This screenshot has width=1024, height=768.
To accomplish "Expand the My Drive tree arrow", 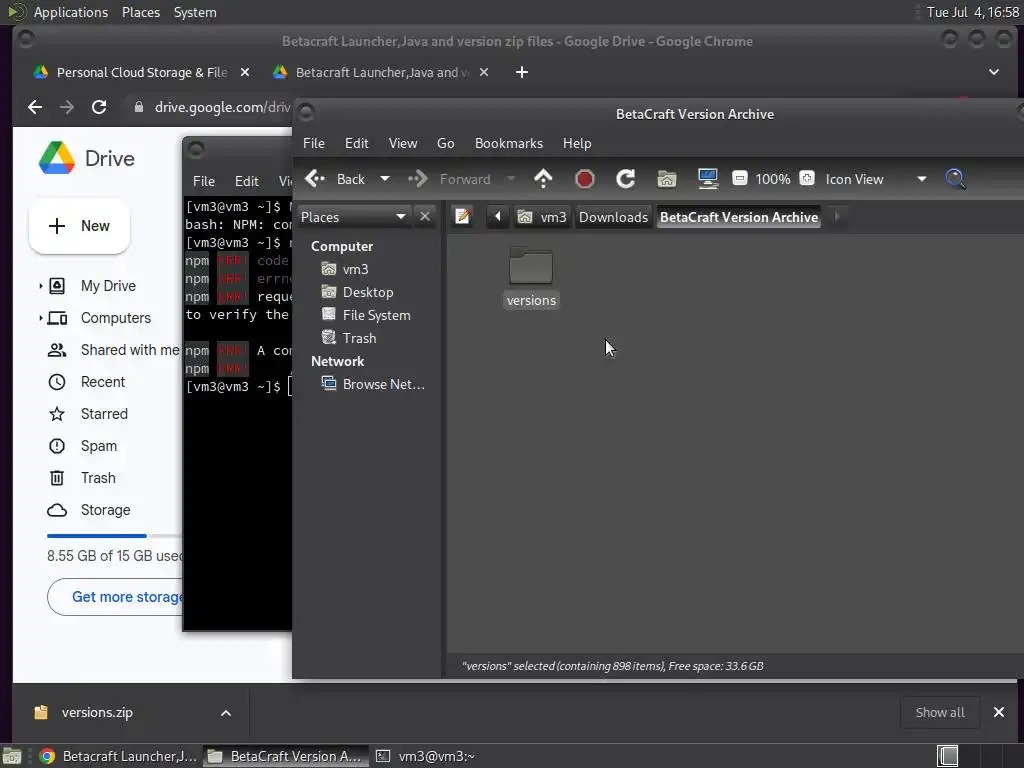I will (x=40, y=285).
